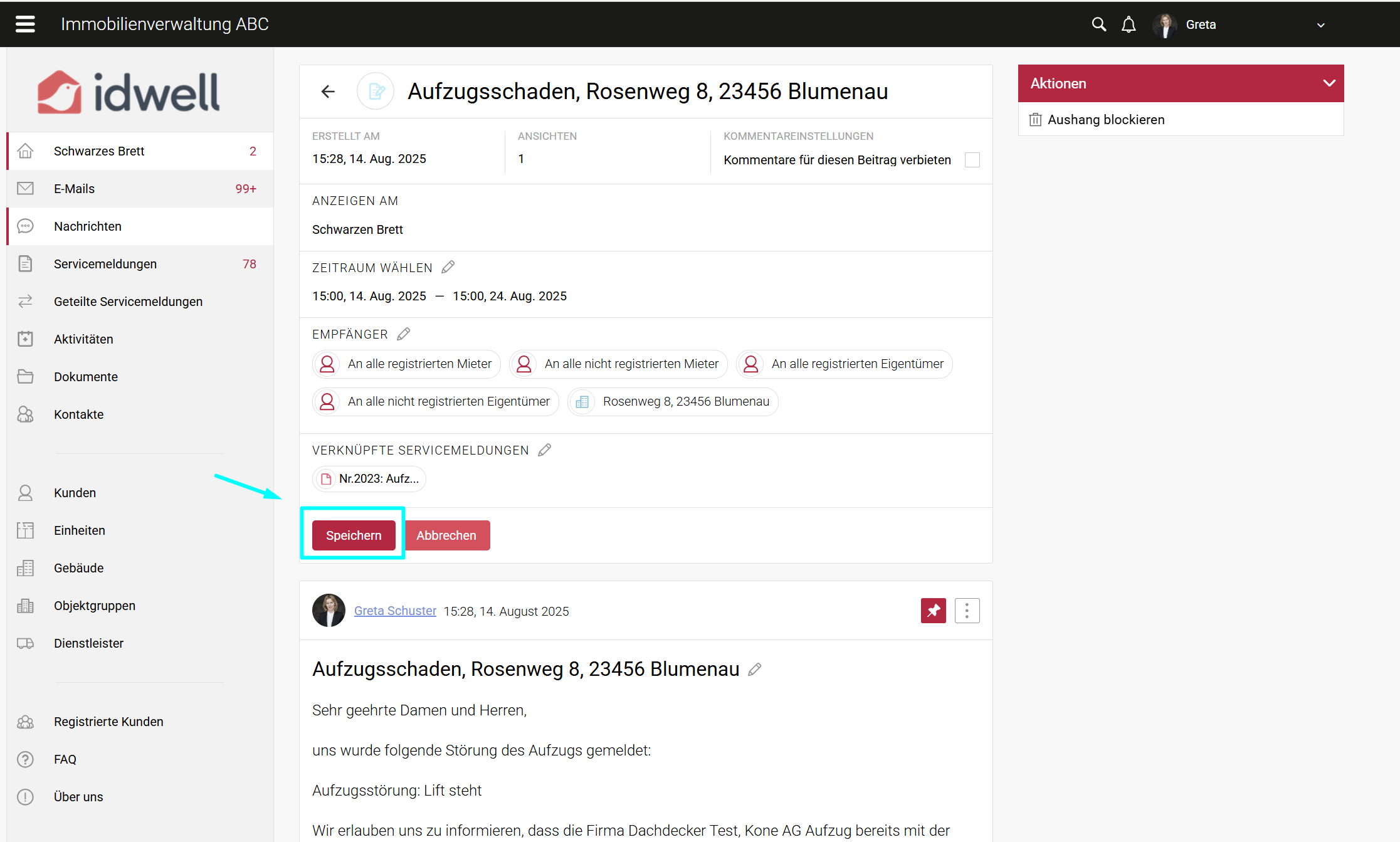Open Aktivitäten in sidebar

(x=140, y=339)
